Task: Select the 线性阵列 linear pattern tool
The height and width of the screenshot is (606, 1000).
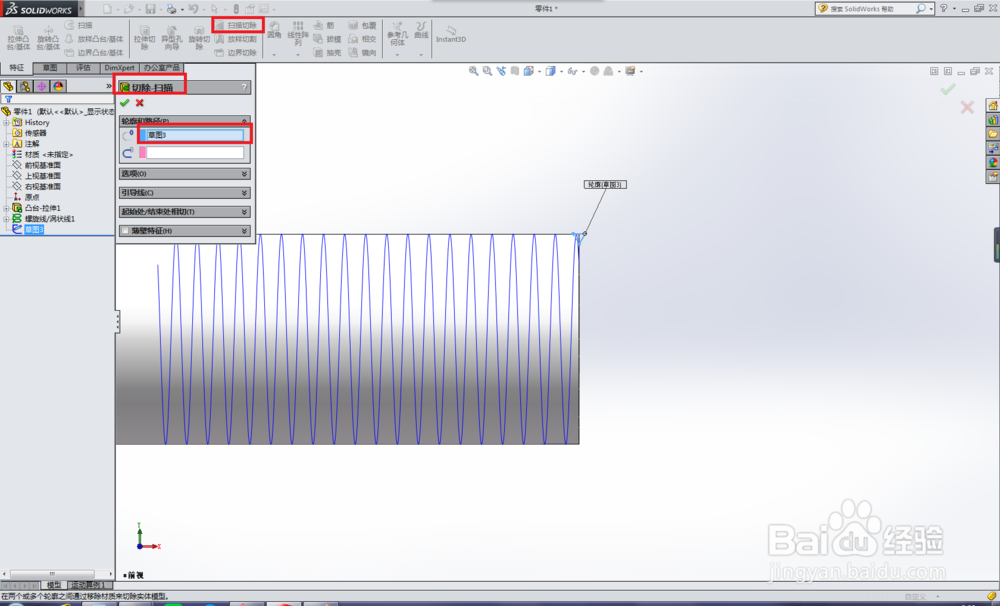Action: point(298,33)
